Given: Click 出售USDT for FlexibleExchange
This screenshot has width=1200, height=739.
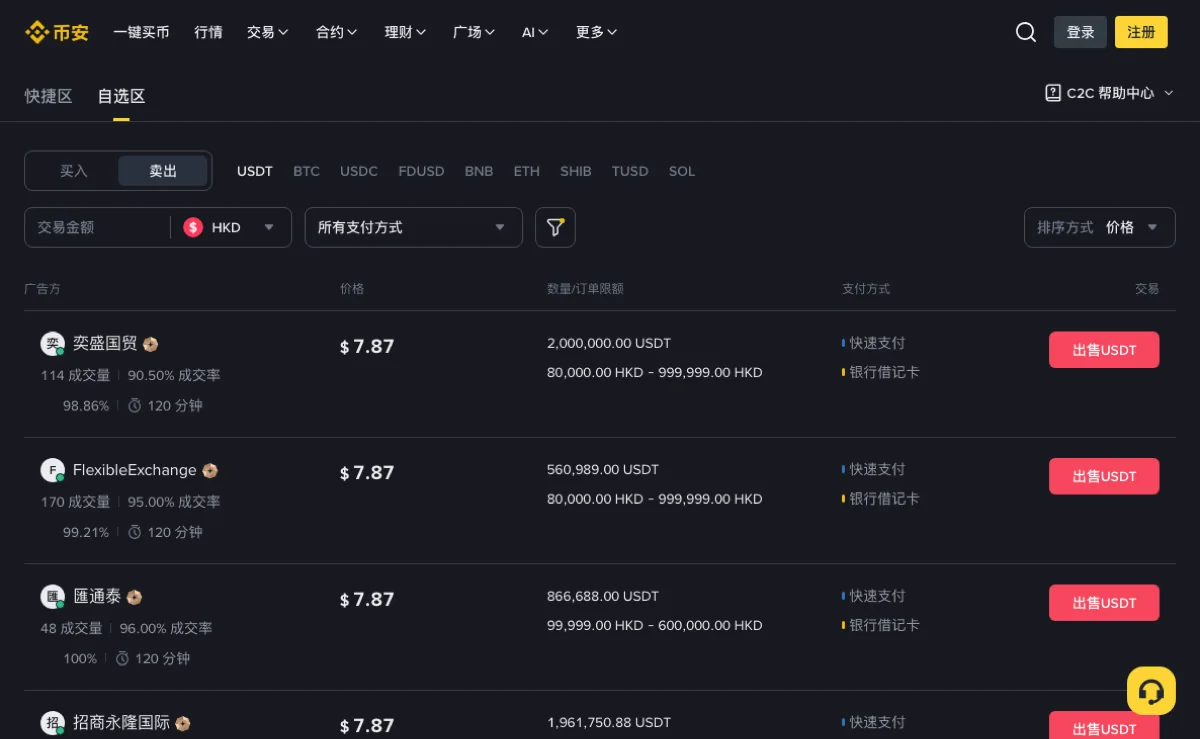Looking at the screenshot, I should coord(1104,476).
